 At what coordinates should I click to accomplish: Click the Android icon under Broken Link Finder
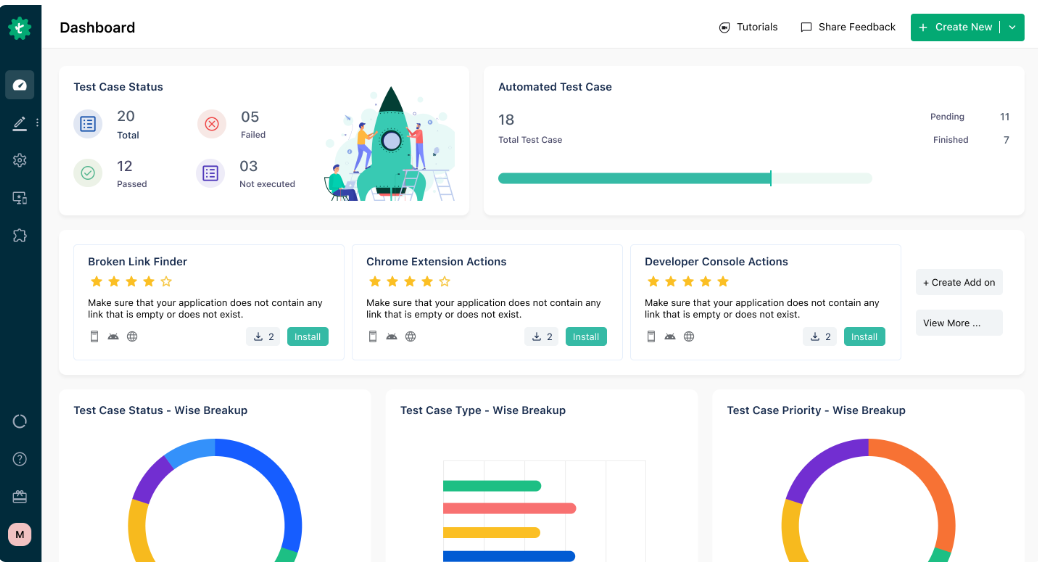click(x=113, y=336)
